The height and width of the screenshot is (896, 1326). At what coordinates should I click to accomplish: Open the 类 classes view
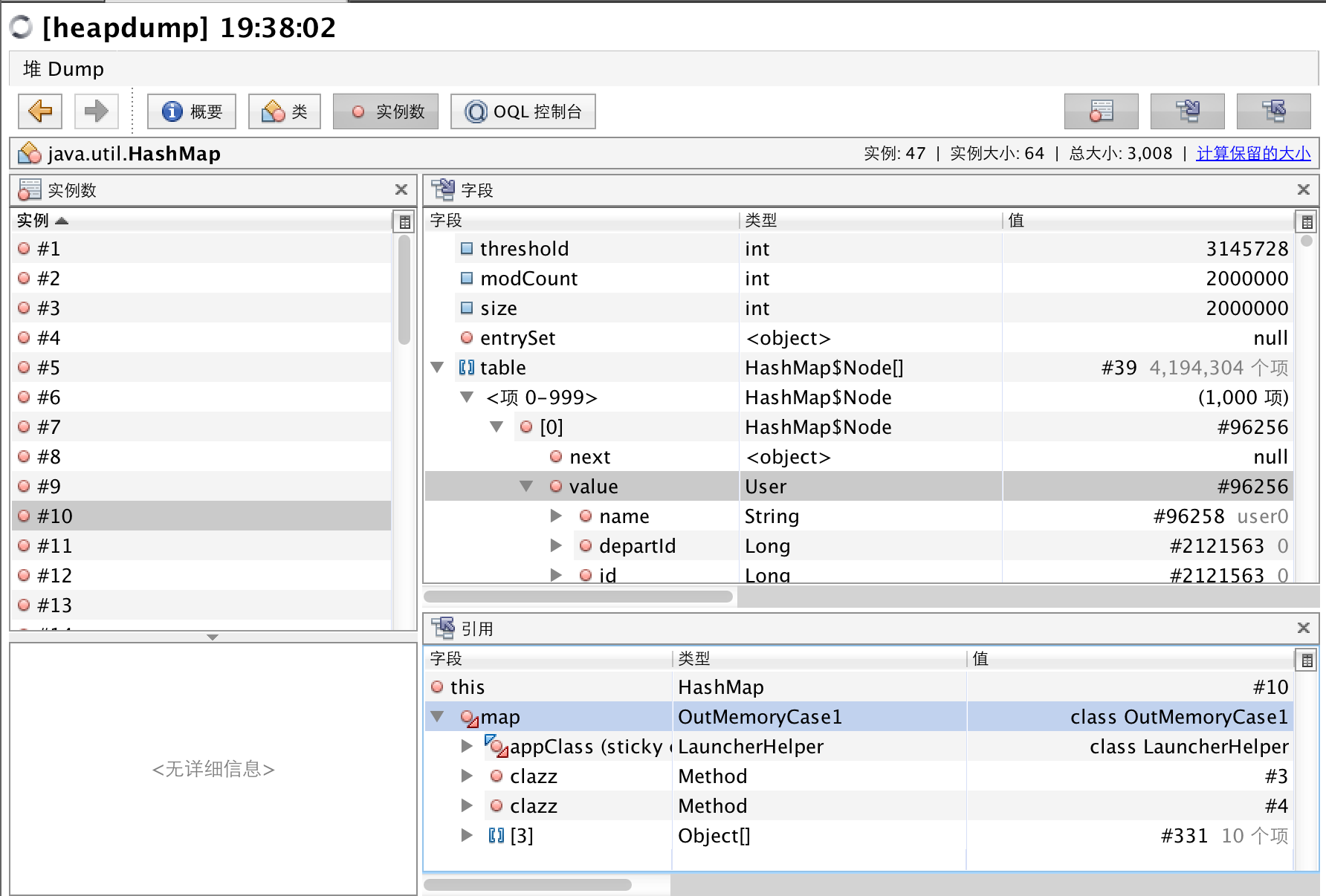(x=285, y=111)
